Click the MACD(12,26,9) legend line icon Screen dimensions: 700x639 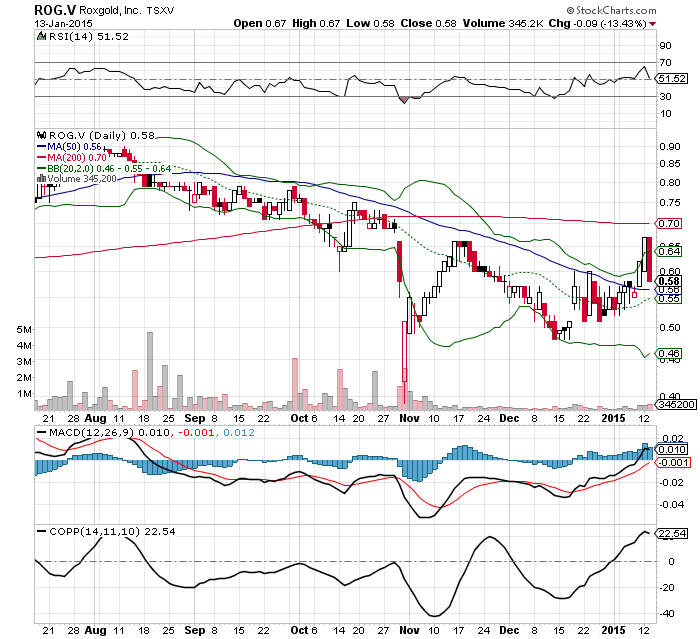pyautogui.click(x=40, y=430)
